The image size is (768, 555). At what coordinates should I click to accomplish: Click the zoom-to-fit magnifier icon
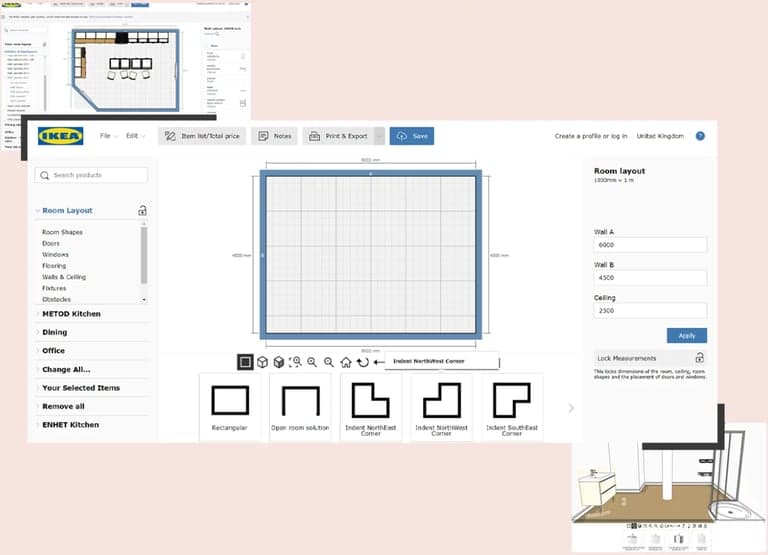point(295,362)
